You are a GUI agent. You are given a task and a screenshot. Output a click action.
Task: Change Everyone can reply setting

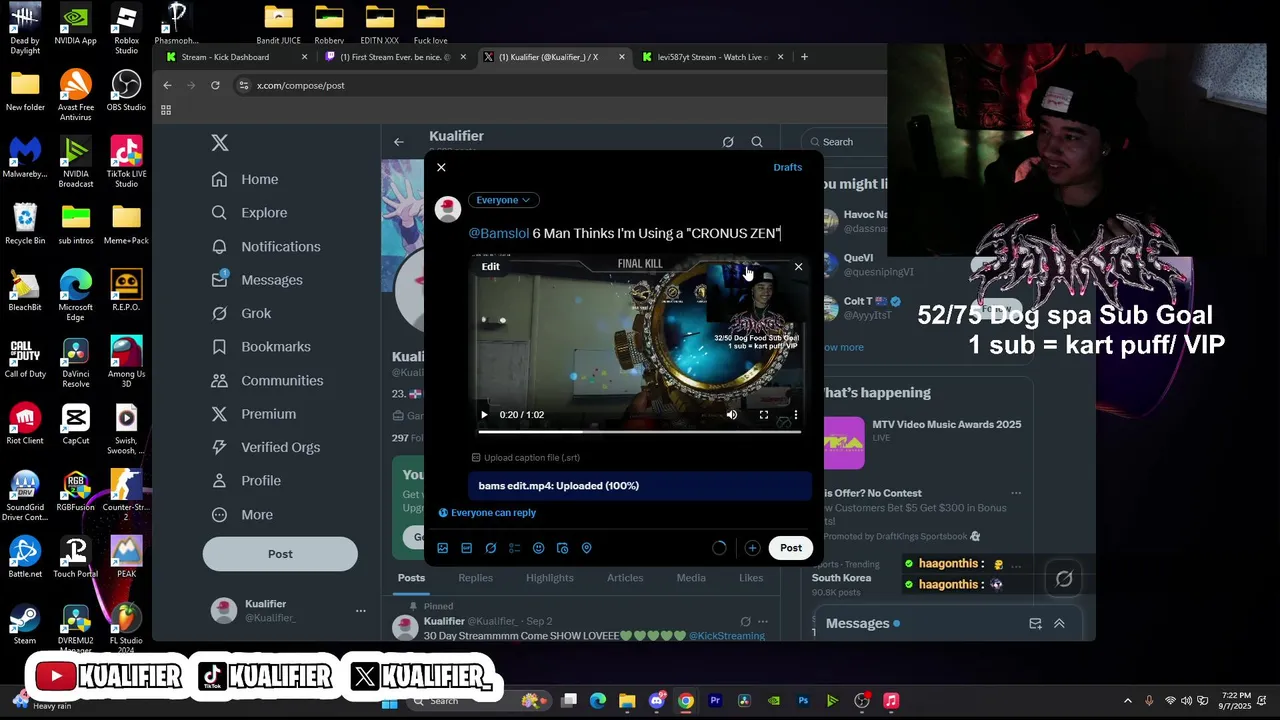487,513
